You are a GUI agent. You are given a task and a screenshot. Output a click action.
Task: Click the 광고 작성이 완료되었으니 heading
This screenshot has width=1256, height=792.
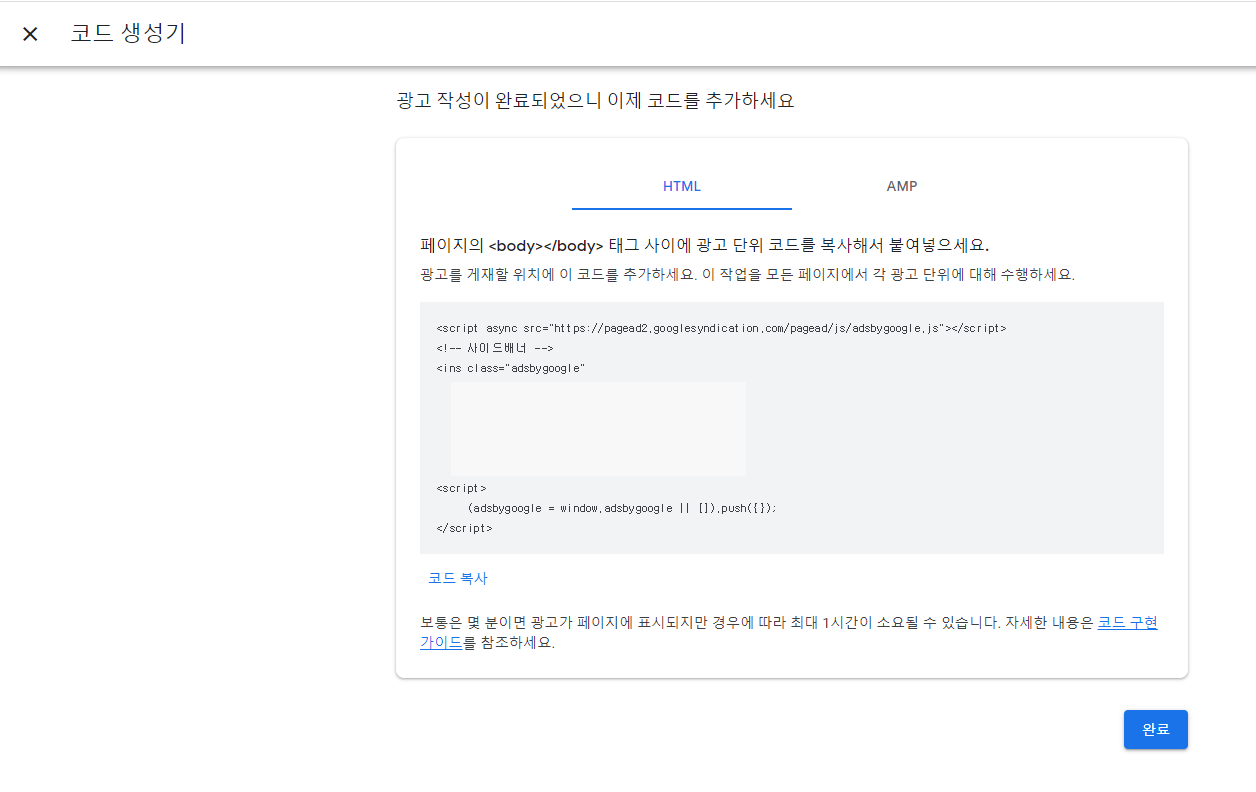click(x=595, y=101)
